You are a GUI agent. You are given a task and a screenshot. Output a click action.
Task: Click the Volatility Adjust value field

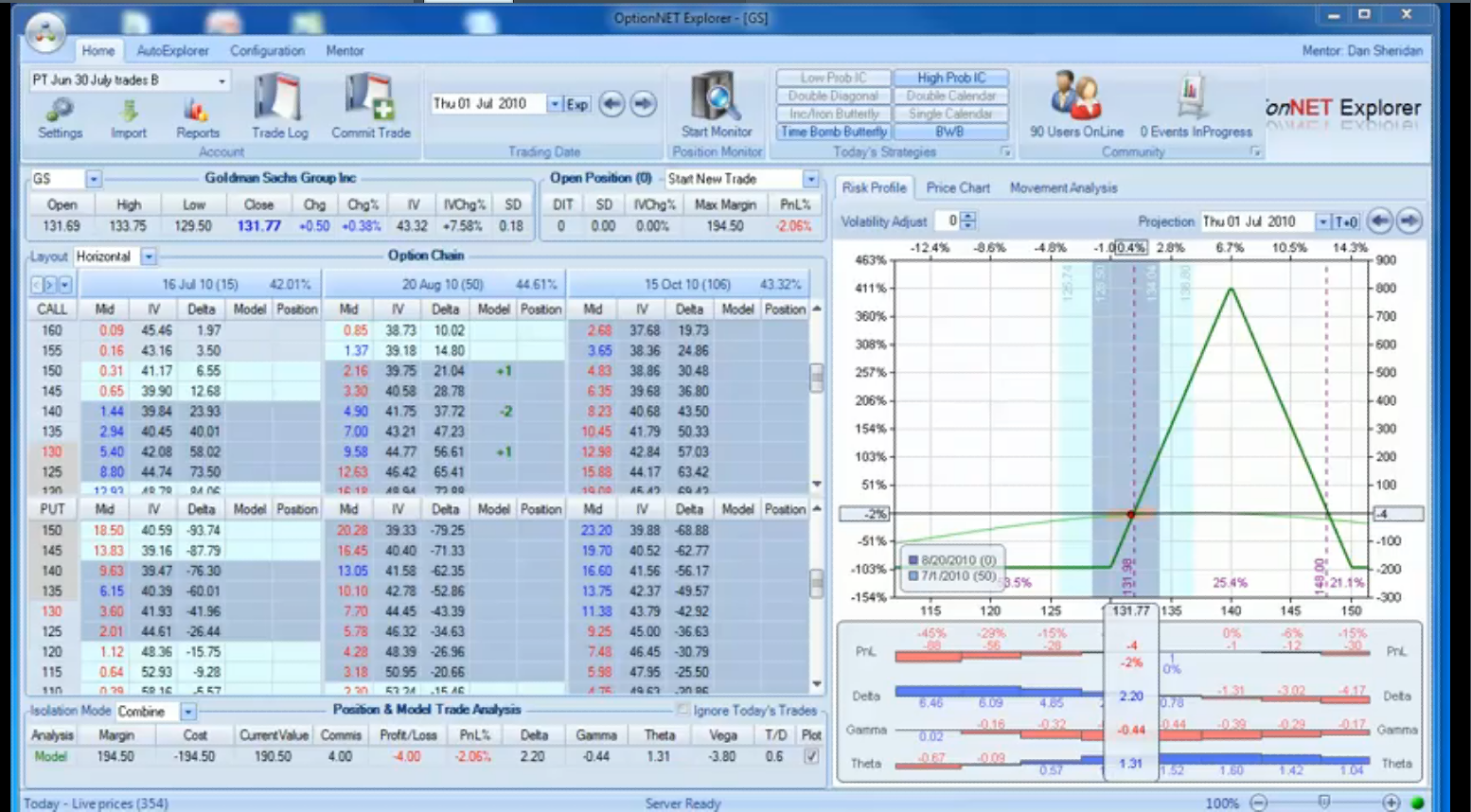coord(947,221)
